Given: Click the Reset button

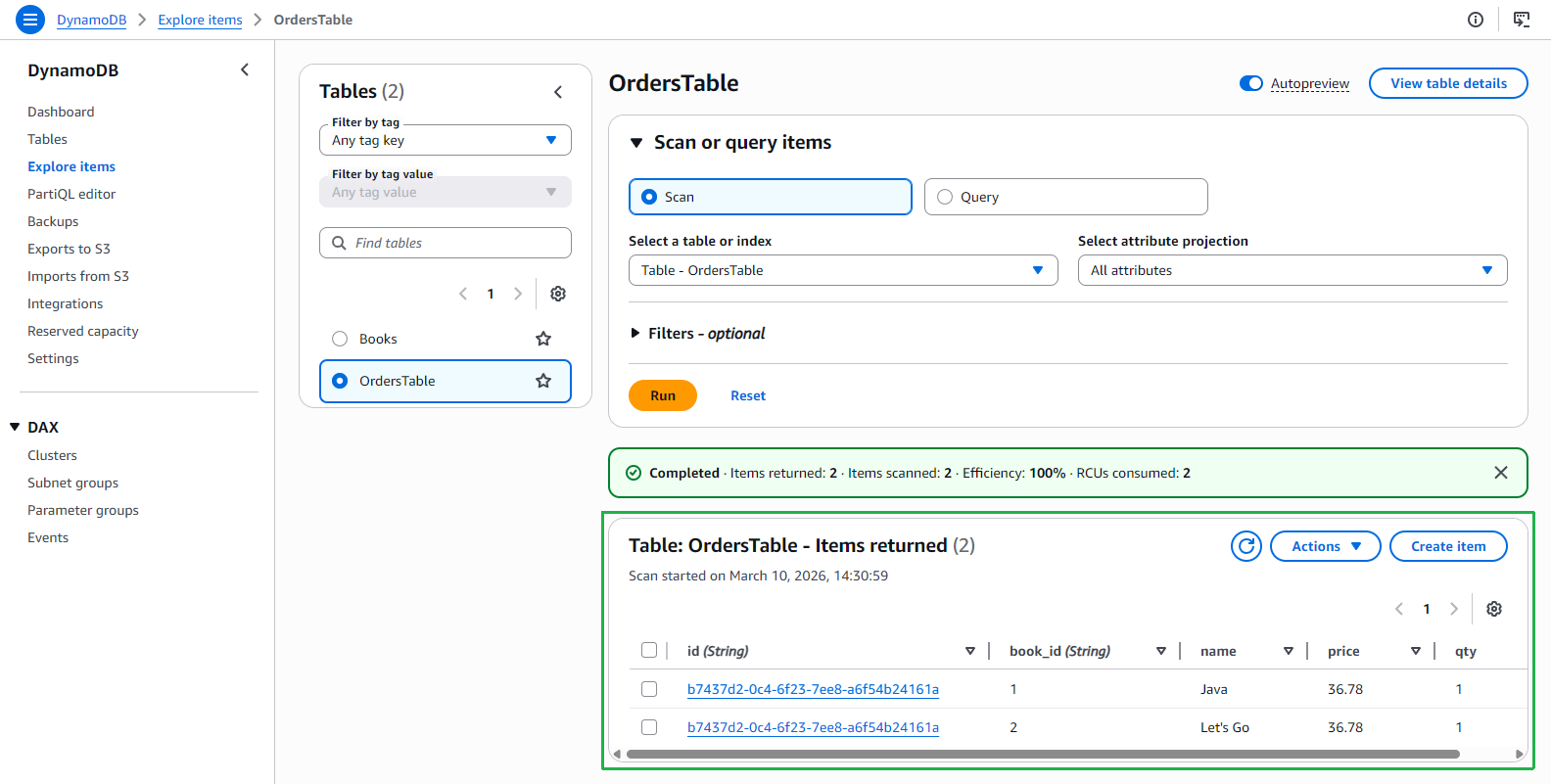Looking at the screenshot, I should [748, 395].
